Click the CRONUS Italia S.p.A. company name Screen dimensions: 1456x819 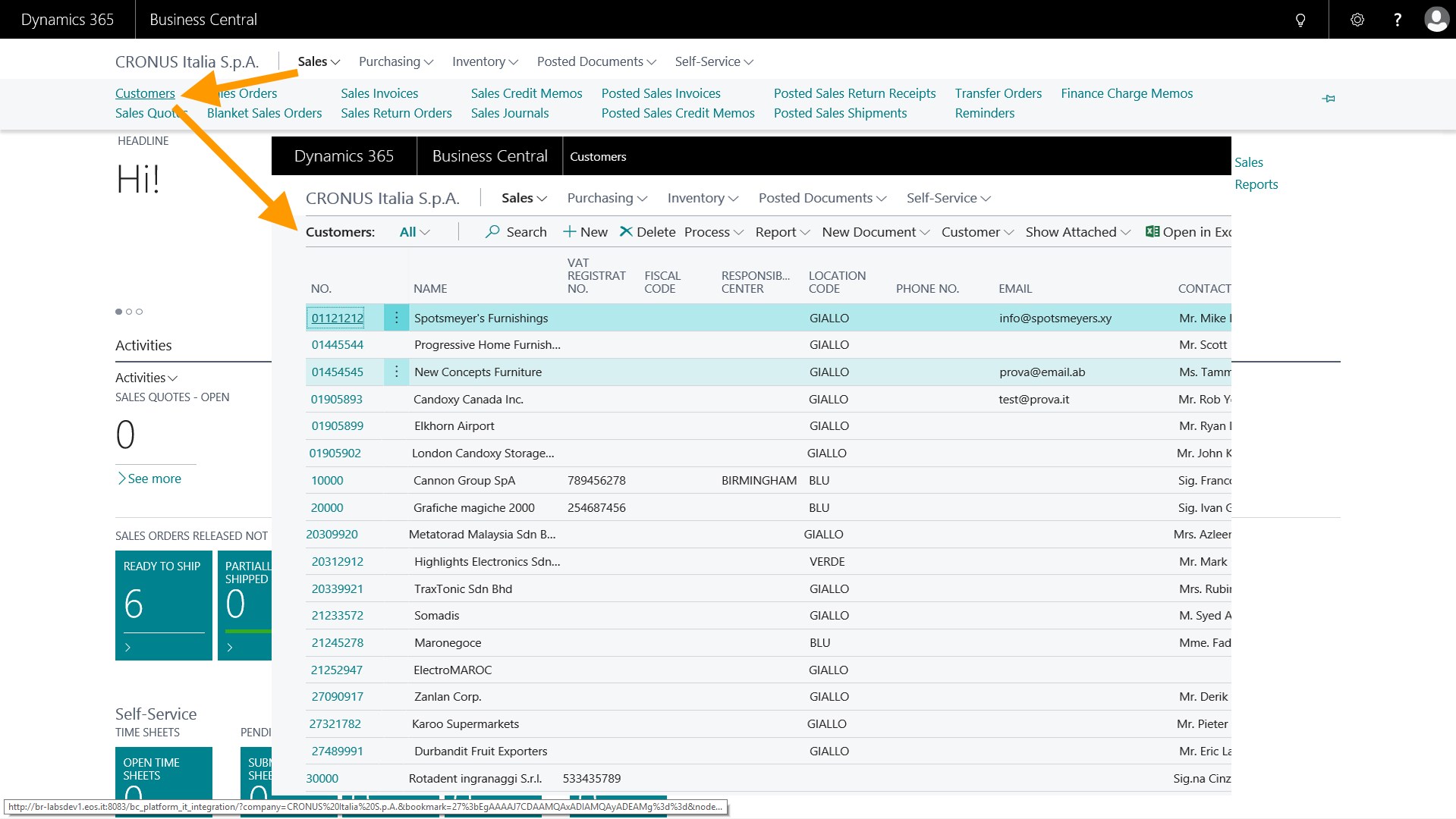(x=187, y=62)
